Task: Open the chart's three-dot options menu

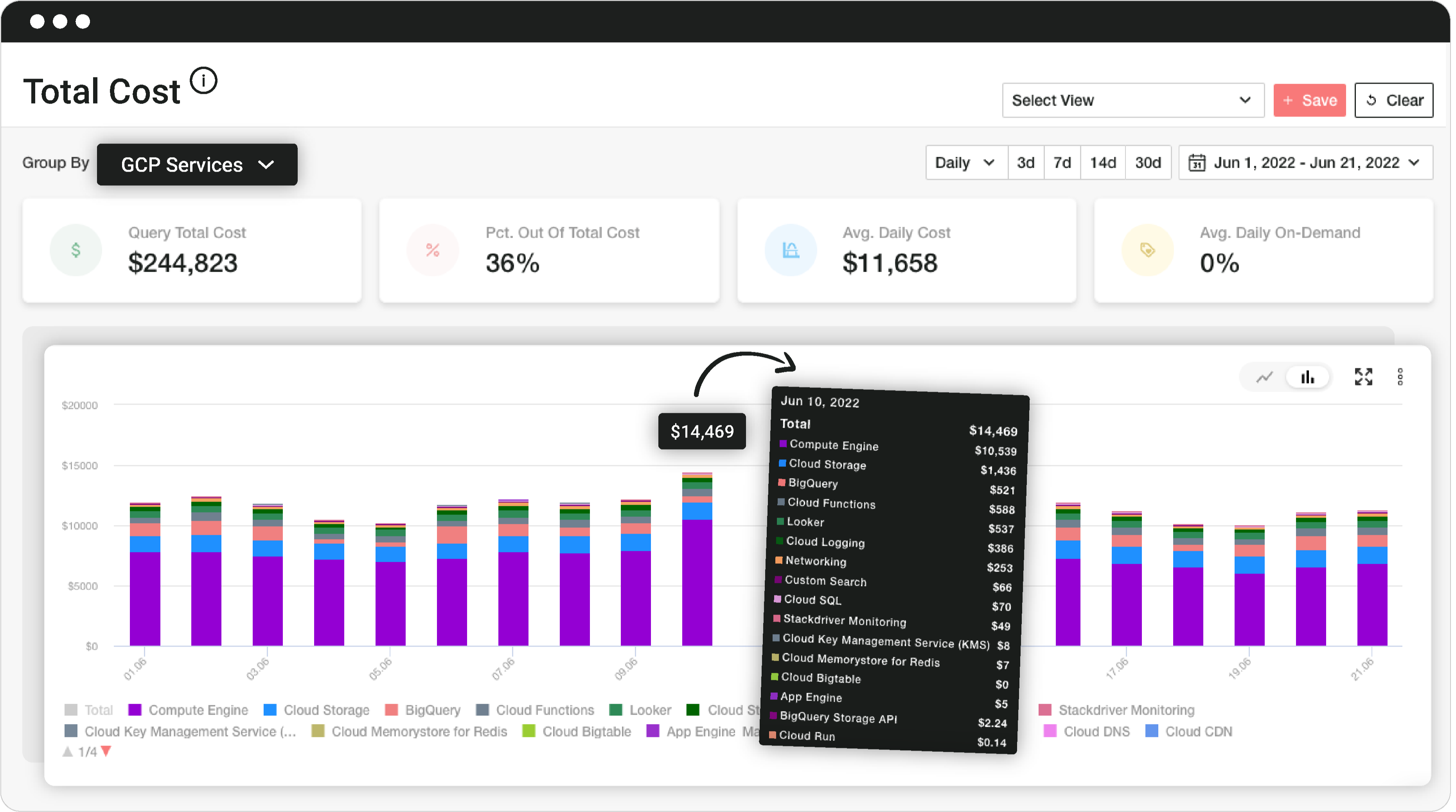Action: 1400,377
